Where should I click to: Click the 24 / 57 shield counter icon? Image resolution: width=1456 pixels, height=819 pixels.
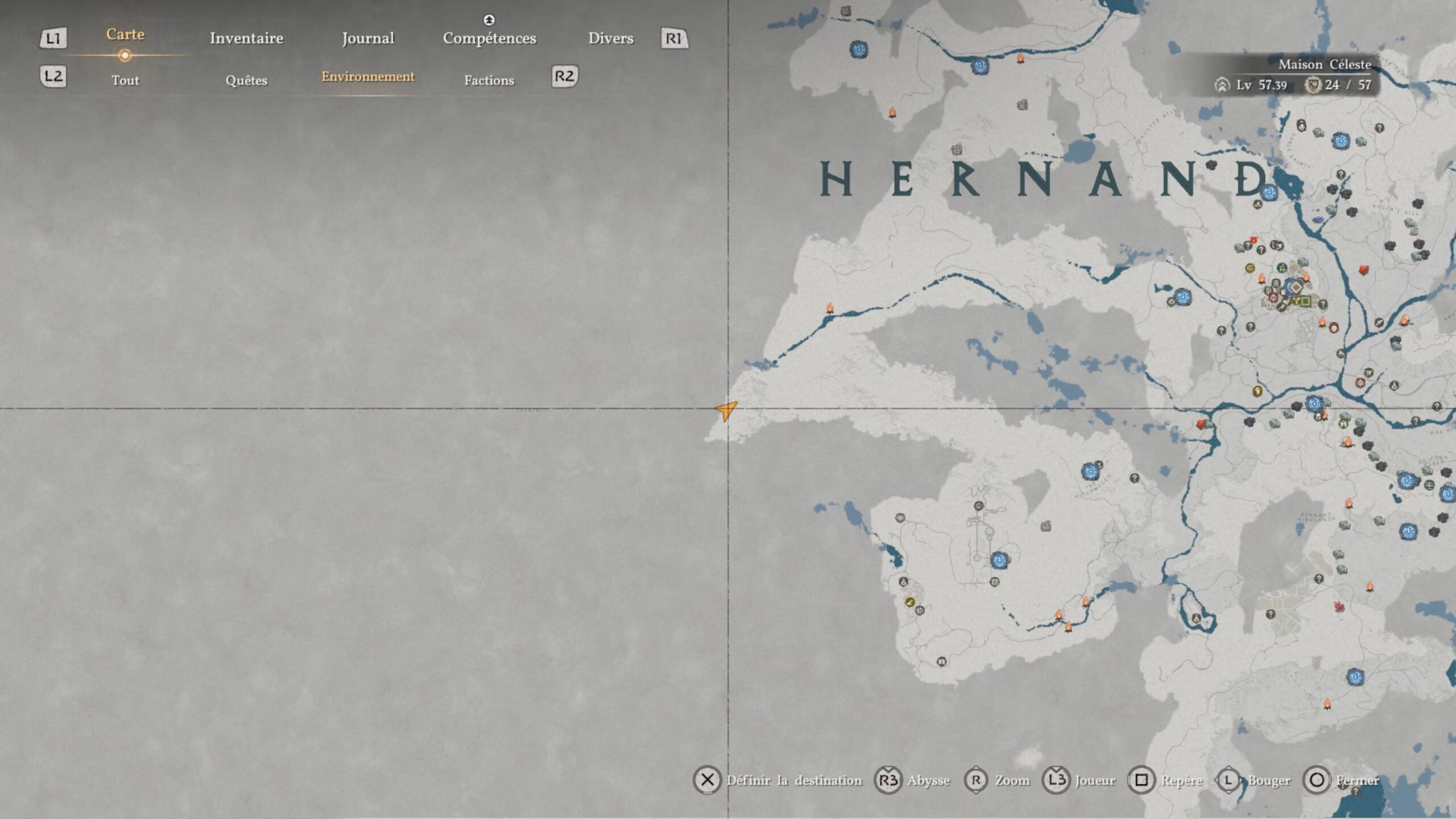[x=1313, y=85]
